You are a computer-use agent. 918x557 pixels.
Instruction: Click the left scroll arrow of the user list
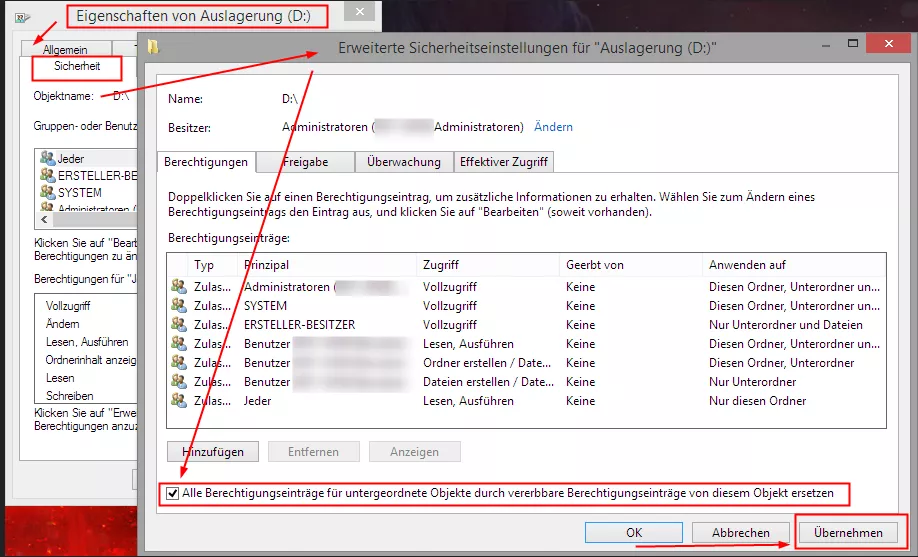pyautogui.click(x=44, y=219)
